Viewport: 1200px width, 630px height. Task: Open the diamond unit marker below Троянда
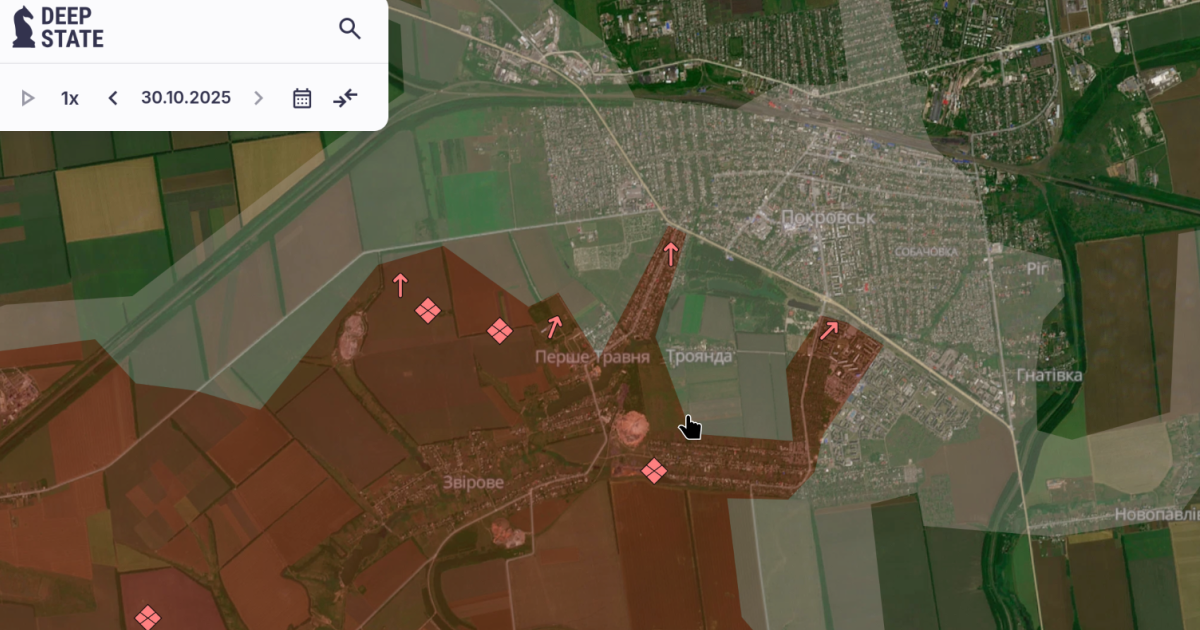[654, 470]
